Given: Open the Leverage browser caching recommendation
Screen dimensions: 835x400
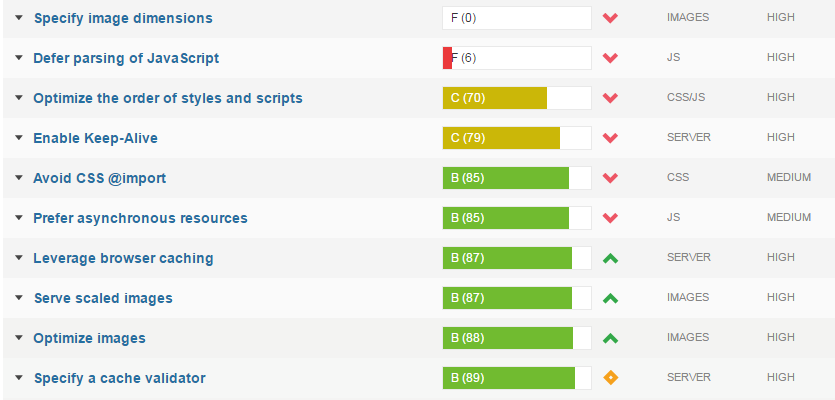Looking at the screenshot, I should [123, 258].
